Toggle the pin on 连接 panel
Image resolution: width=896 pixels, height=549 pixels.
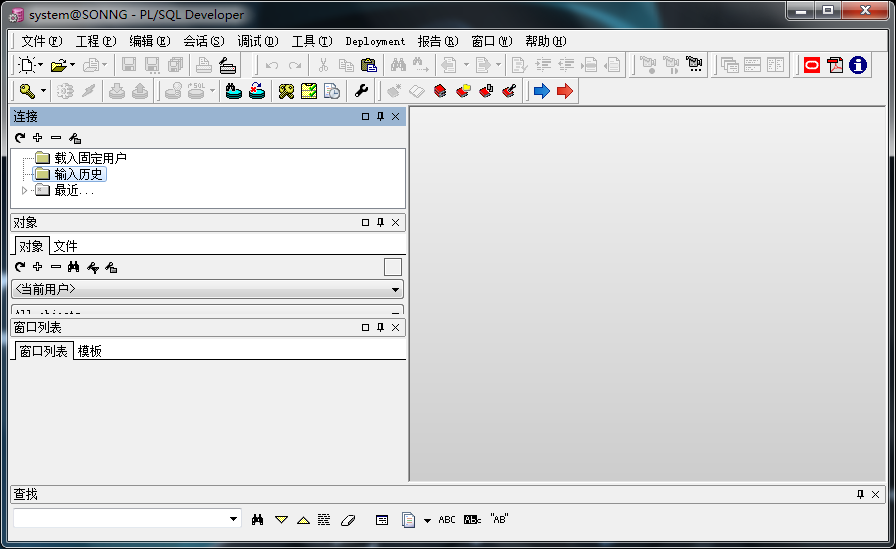(x=381, y=117)
